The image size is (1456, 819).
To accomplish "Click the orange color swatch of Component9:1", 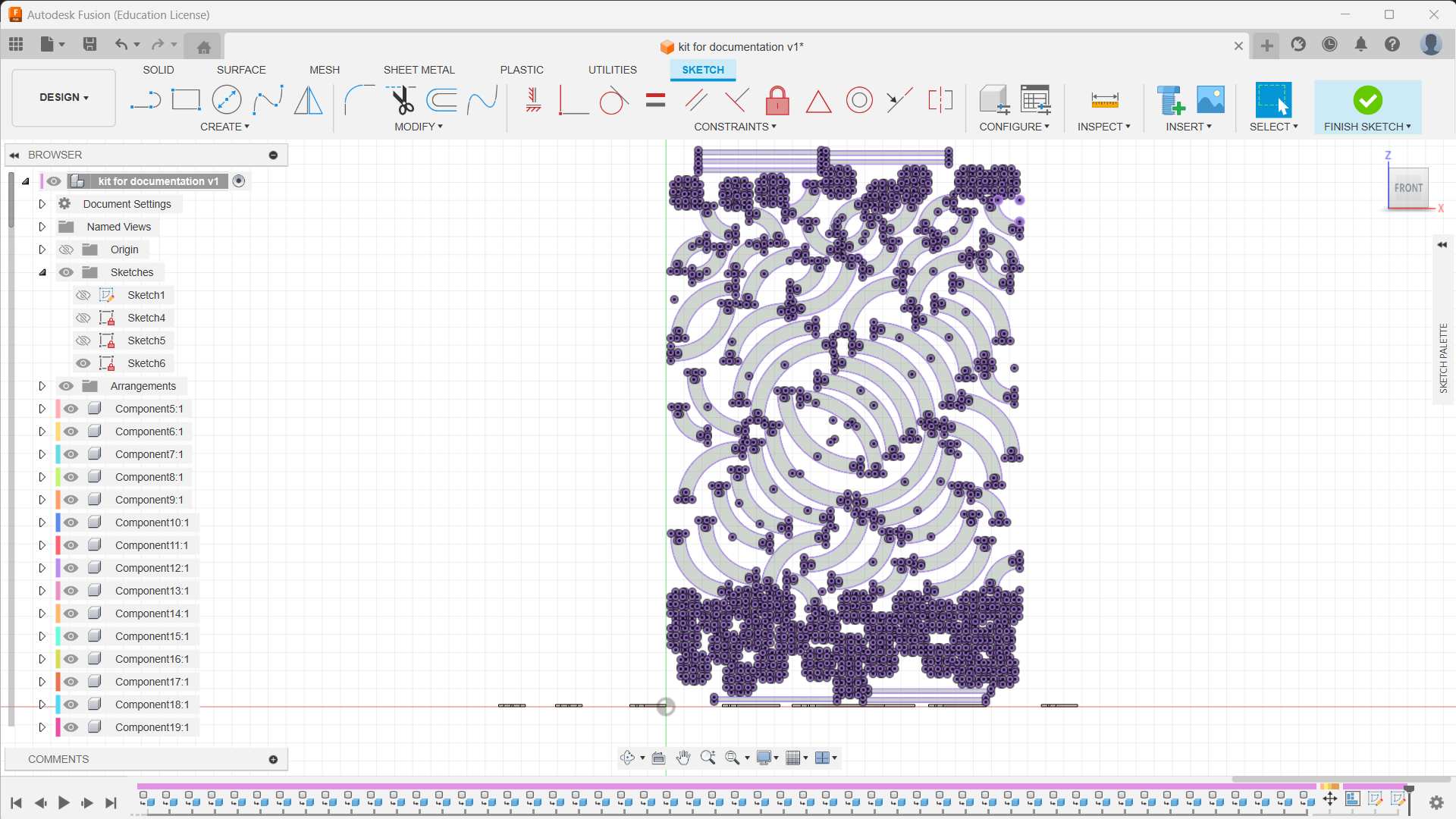I will tap(58, 500).
